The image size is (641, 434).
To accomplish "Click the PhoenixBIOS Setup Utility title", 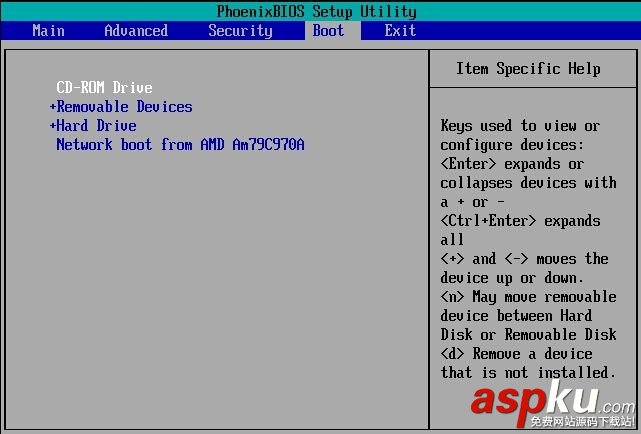I will 316,11.
